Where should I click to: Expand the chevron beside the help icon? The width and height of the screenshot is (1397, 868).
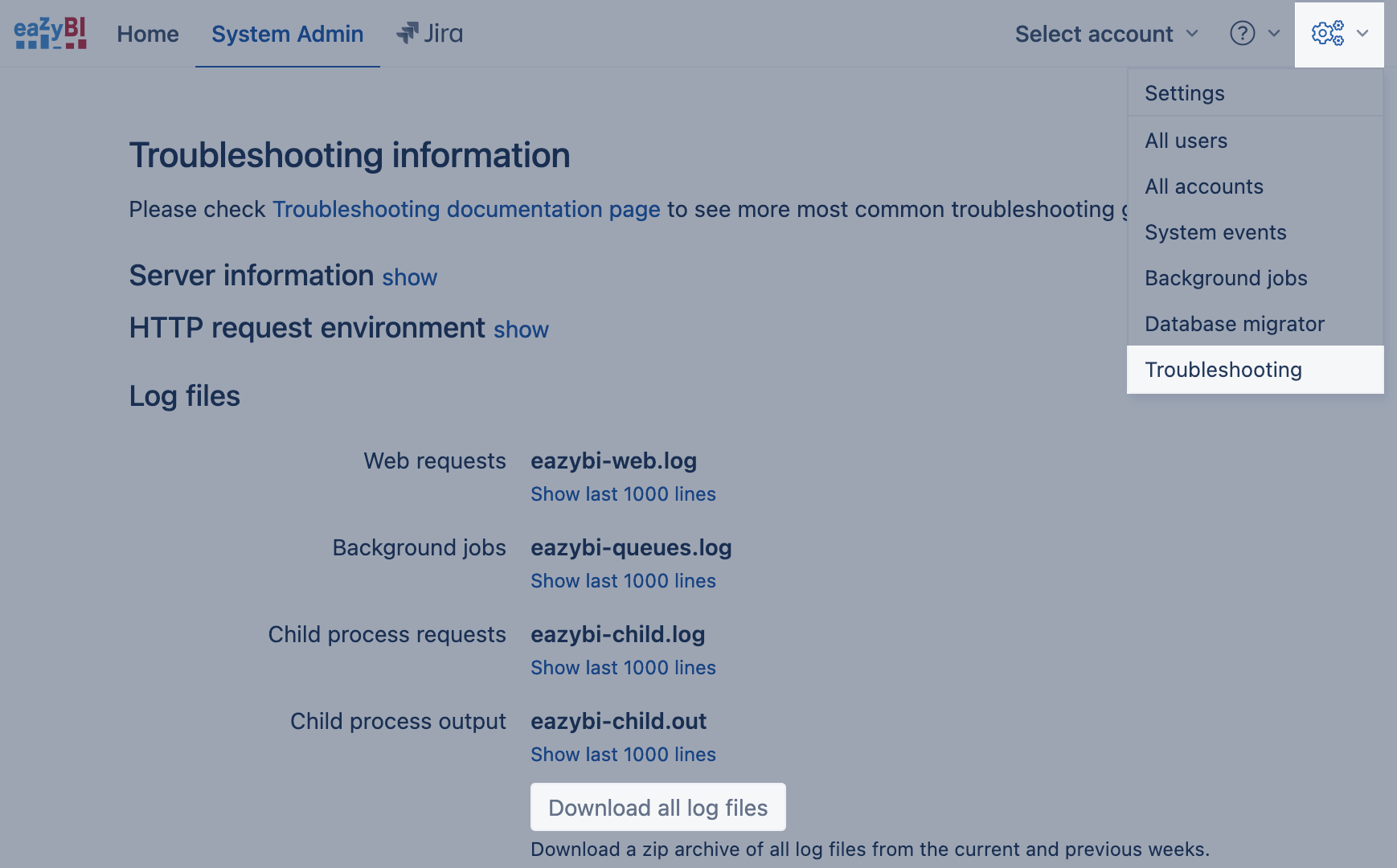pyautogui.click(x=1274, y=34)
